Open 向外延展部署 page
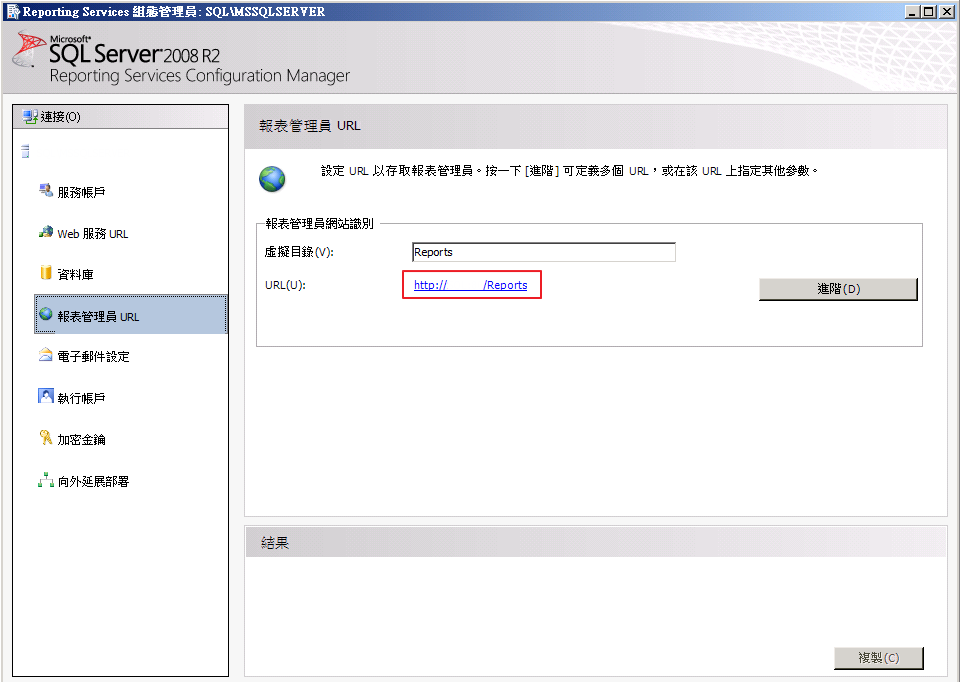Screen dimensions: 960x682 coord(93,482)
